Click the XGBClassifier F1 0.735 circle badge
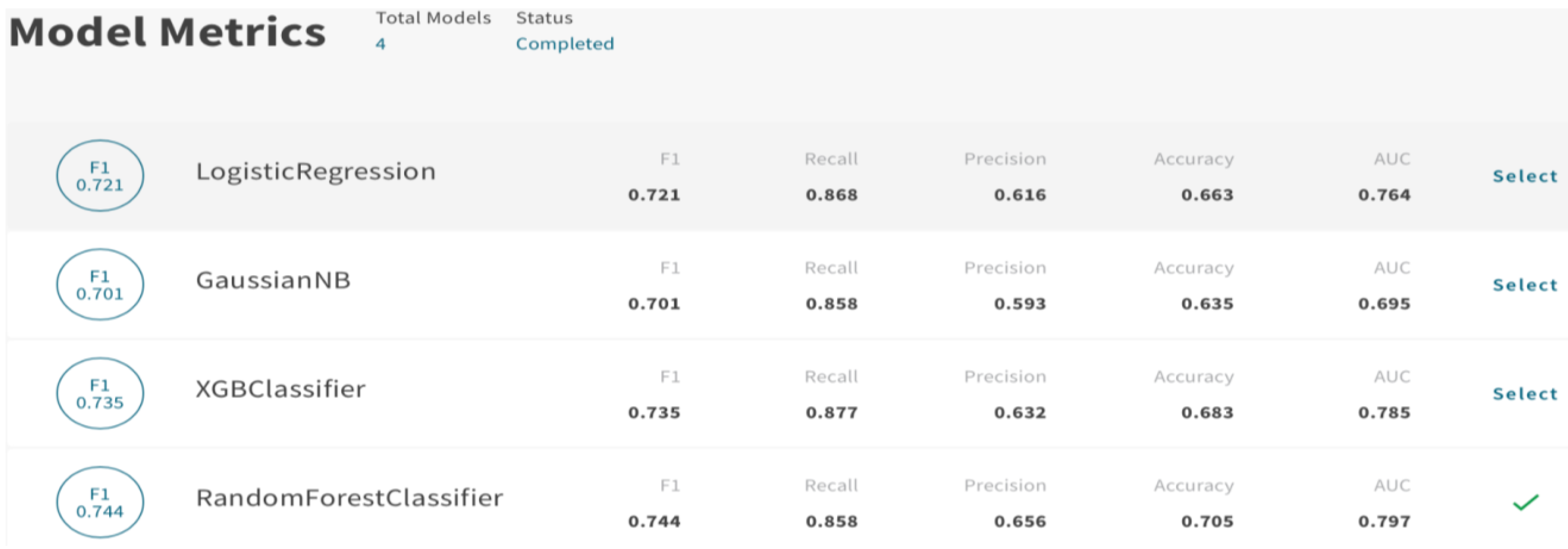1568x549 pixels. 100,394
